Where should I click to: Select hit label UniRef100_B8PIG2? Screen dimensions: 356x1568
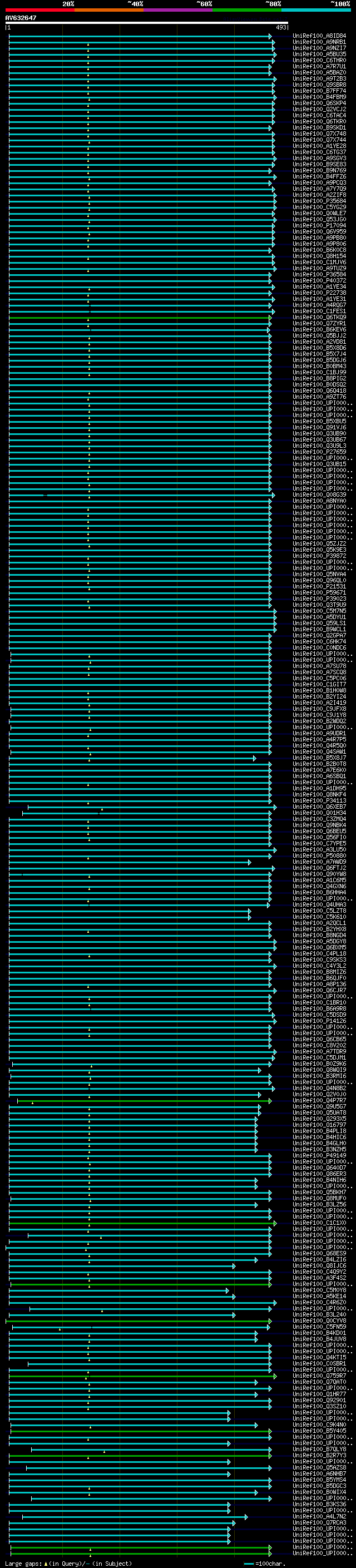coord(319,378)
